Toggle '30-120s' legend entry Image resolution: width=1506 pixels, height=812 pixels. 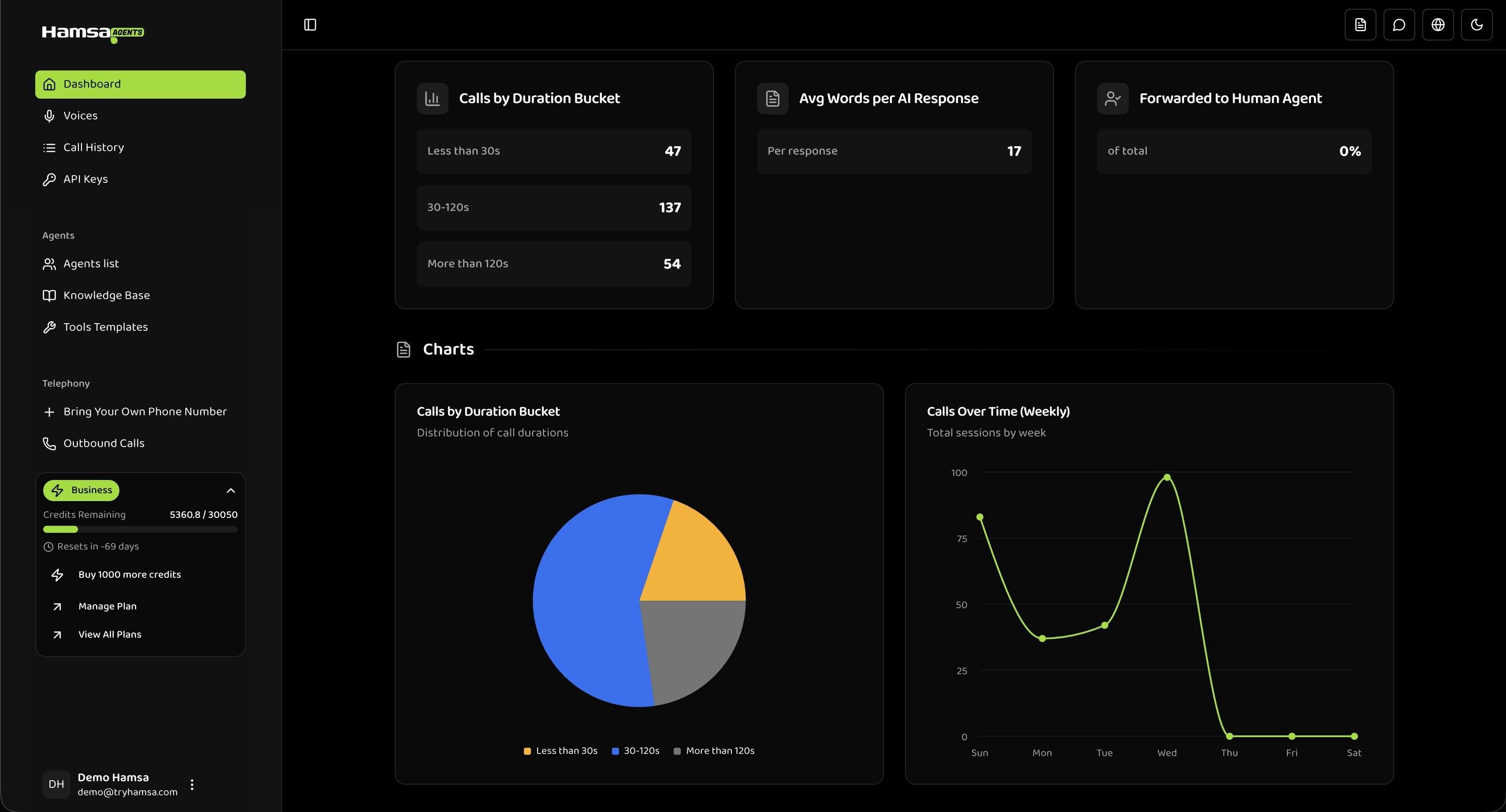click(x=635, y=751)
